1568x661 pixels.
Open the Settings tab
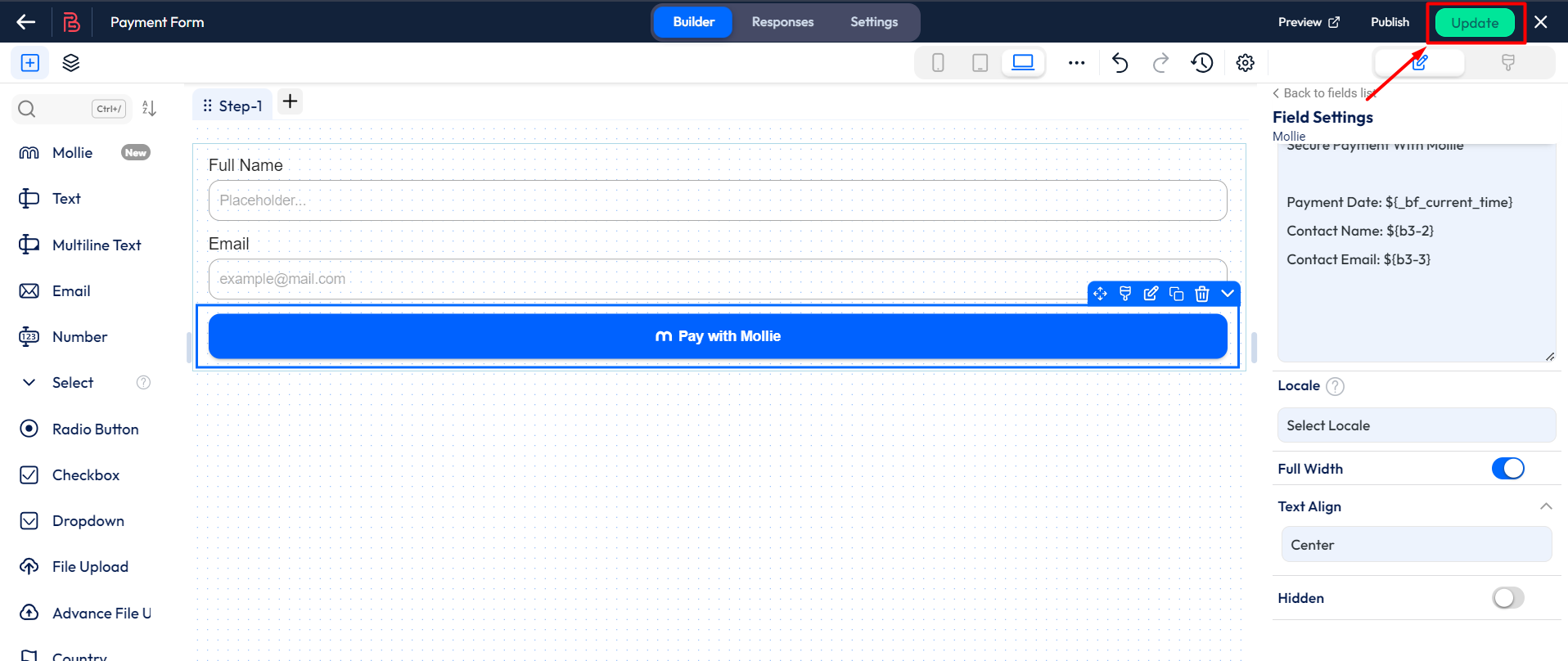click(873, 22)
